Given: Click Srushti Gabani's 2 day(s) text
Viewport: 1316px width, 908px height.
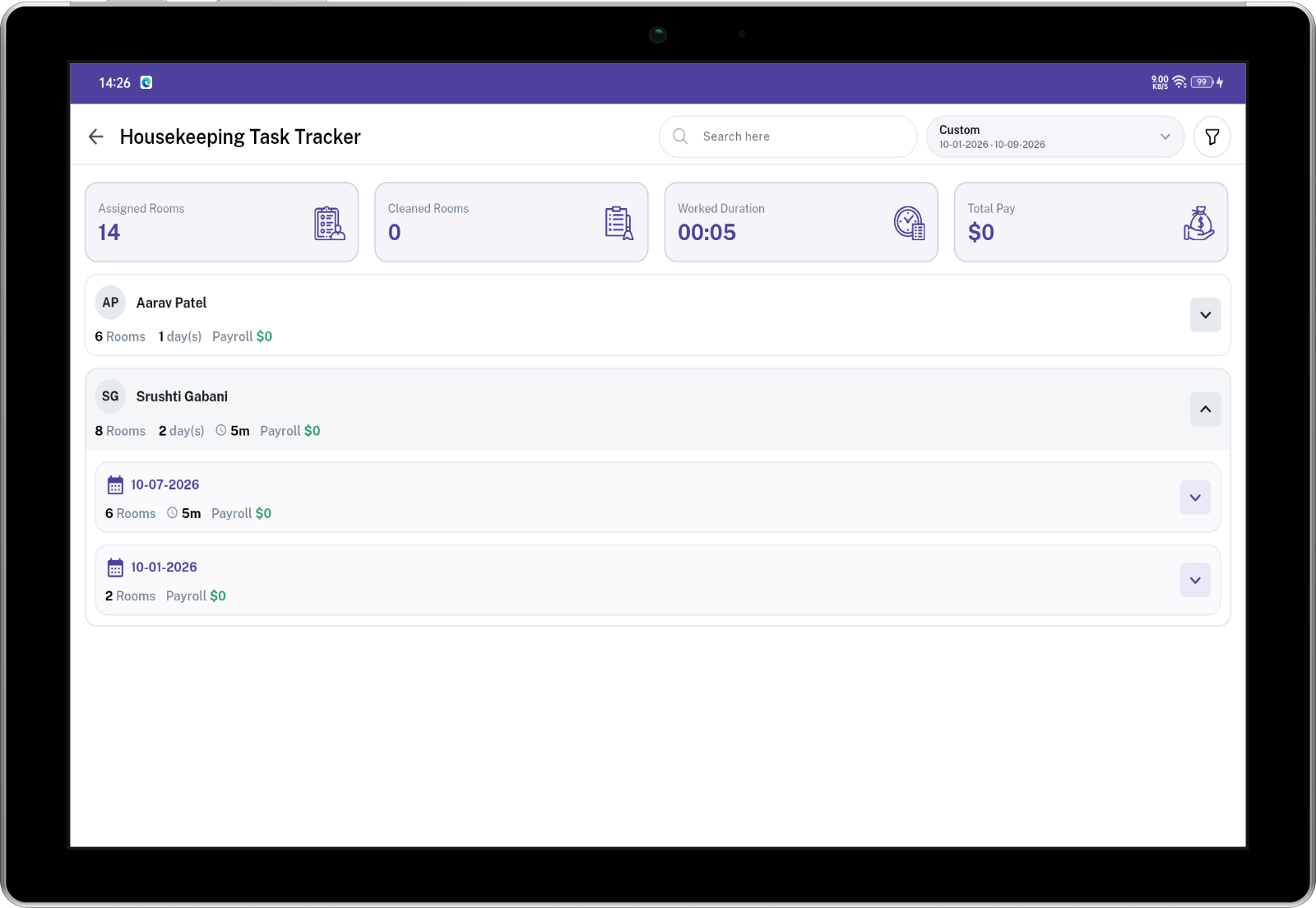Looking at the screenshot, I should coord(181,431).
